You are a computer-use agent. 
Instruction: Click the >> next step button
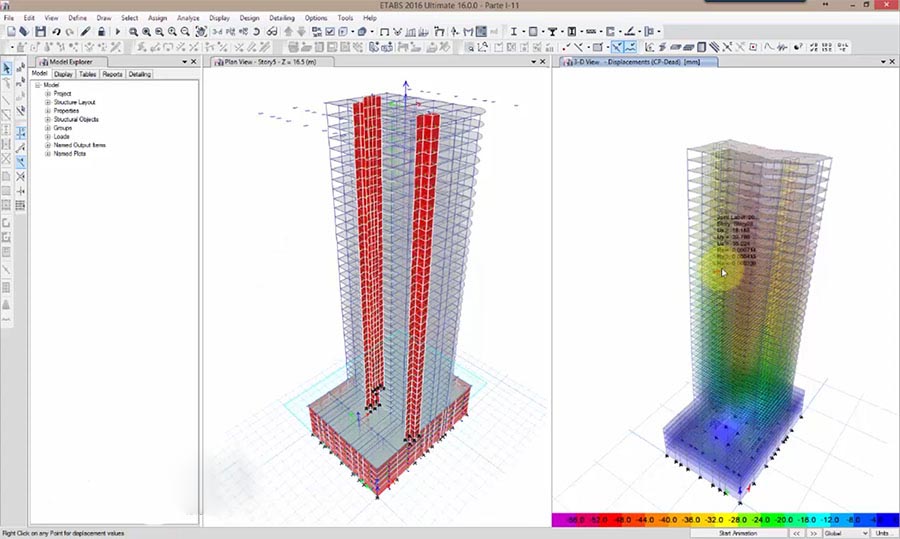(813, 533)
